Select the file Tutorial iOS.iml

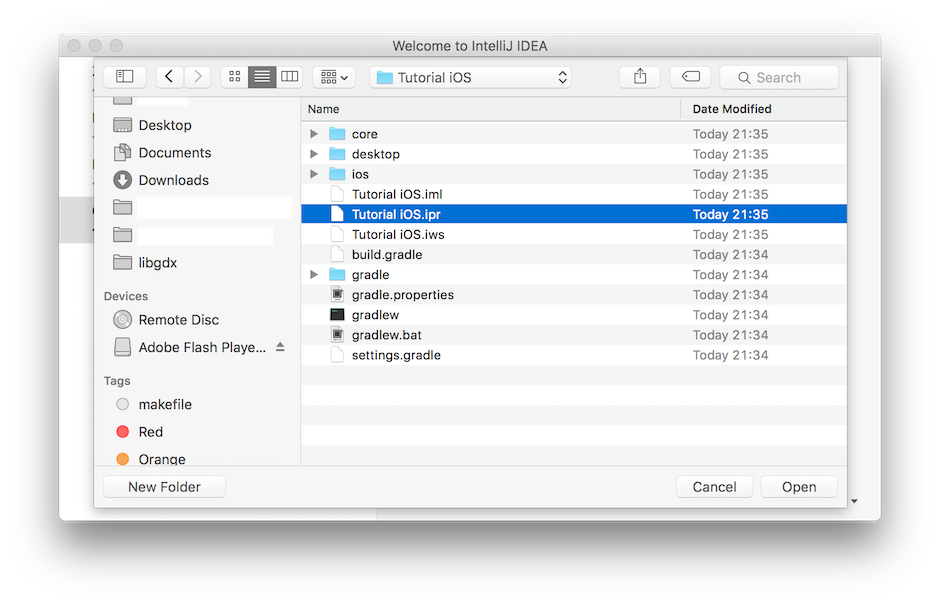[574, 194]
